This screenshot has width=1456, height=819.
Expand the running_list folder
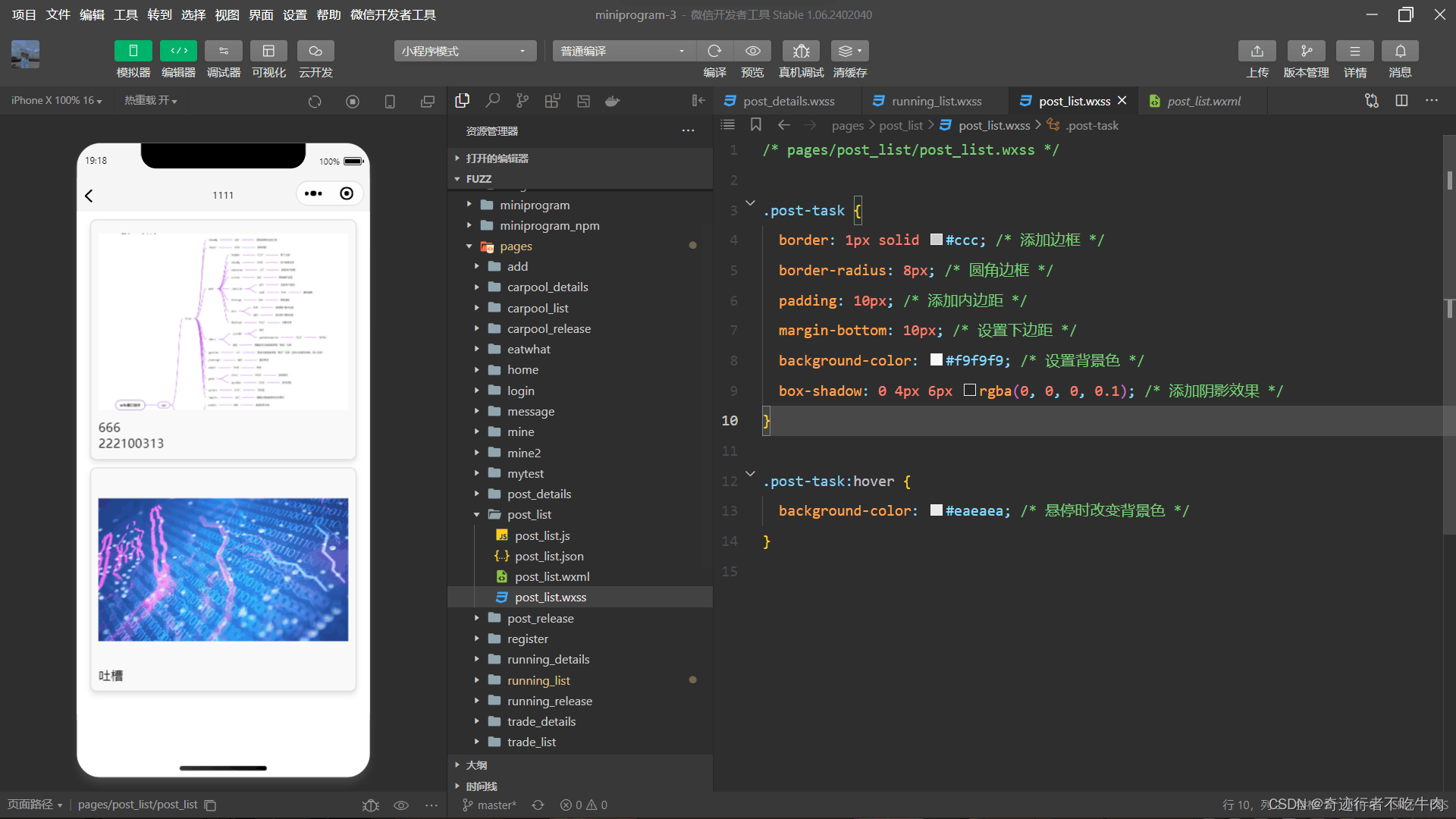[x=538, y=680]
